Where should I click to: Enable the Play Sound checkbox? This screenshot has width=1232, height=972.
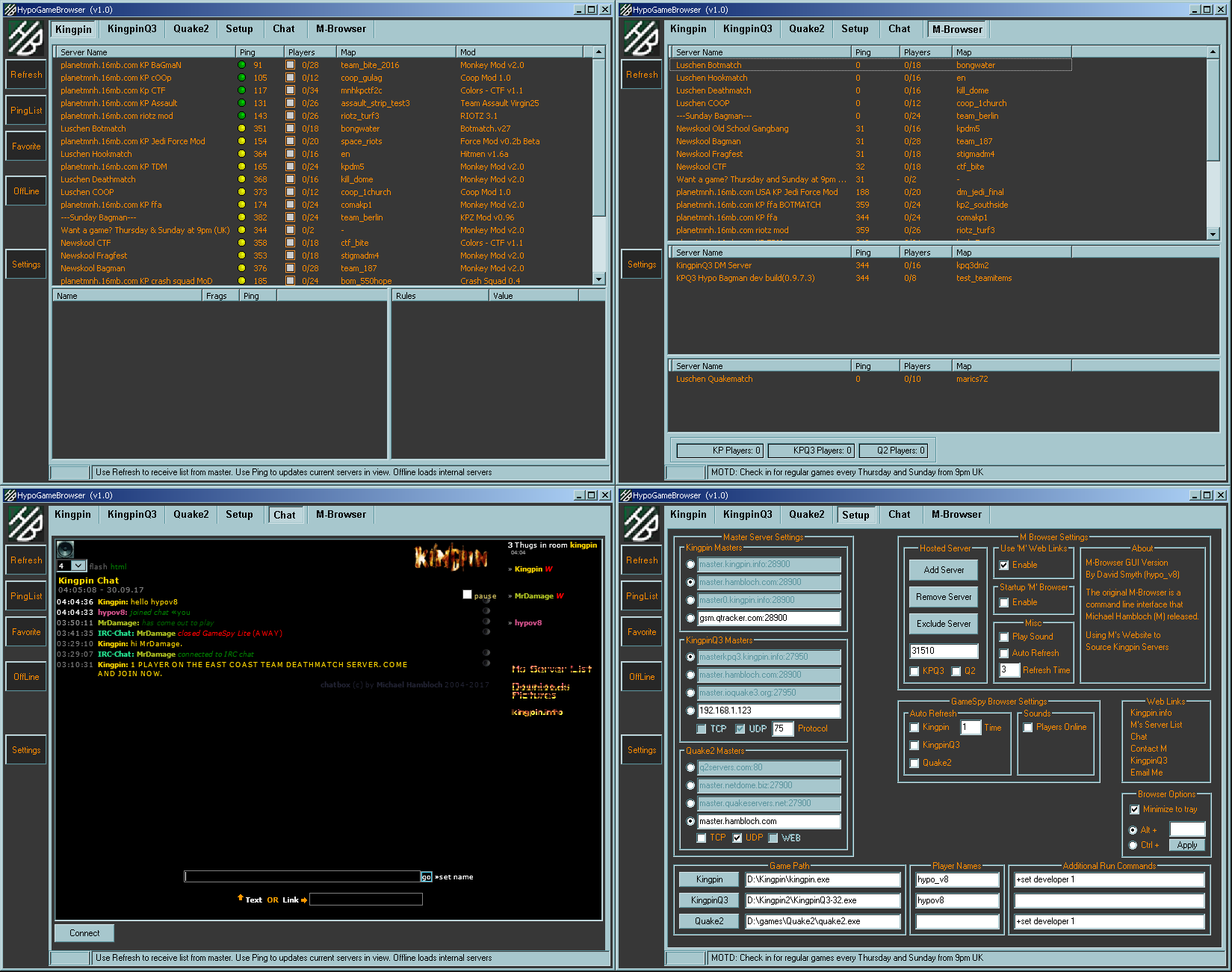(x=1004, y=637)
